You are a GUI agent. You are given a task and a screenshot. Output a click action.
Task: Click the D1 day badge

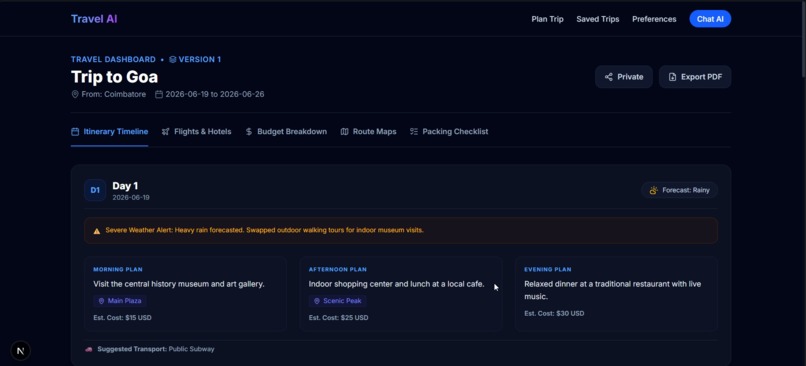[95, 190]
